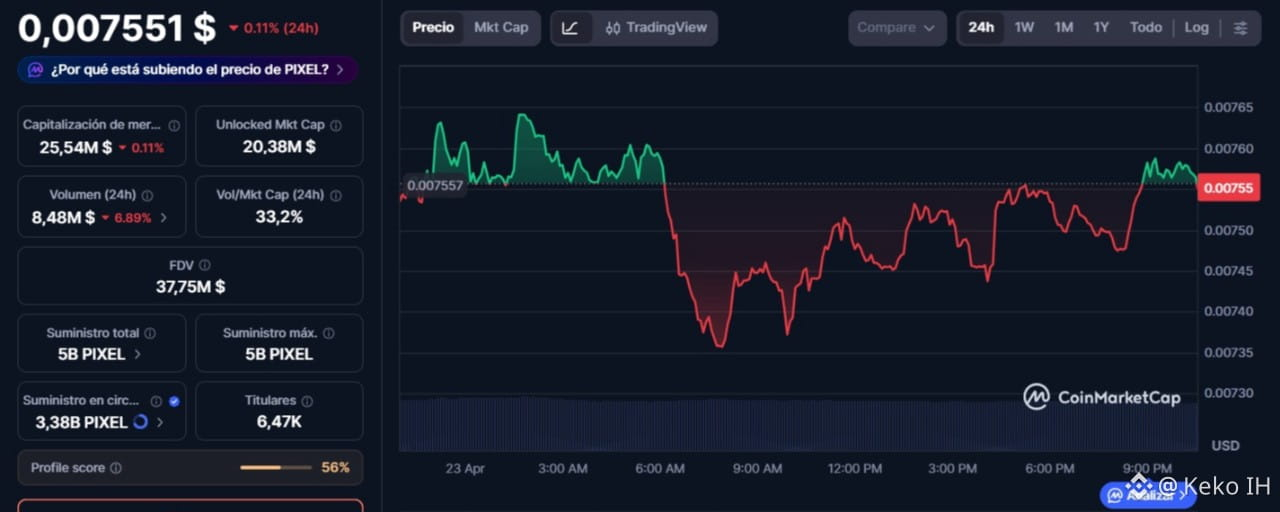This screenshot has height=512, width=1280.
Task: Open chart settings sliders icon
Action: coord(1240,28)
